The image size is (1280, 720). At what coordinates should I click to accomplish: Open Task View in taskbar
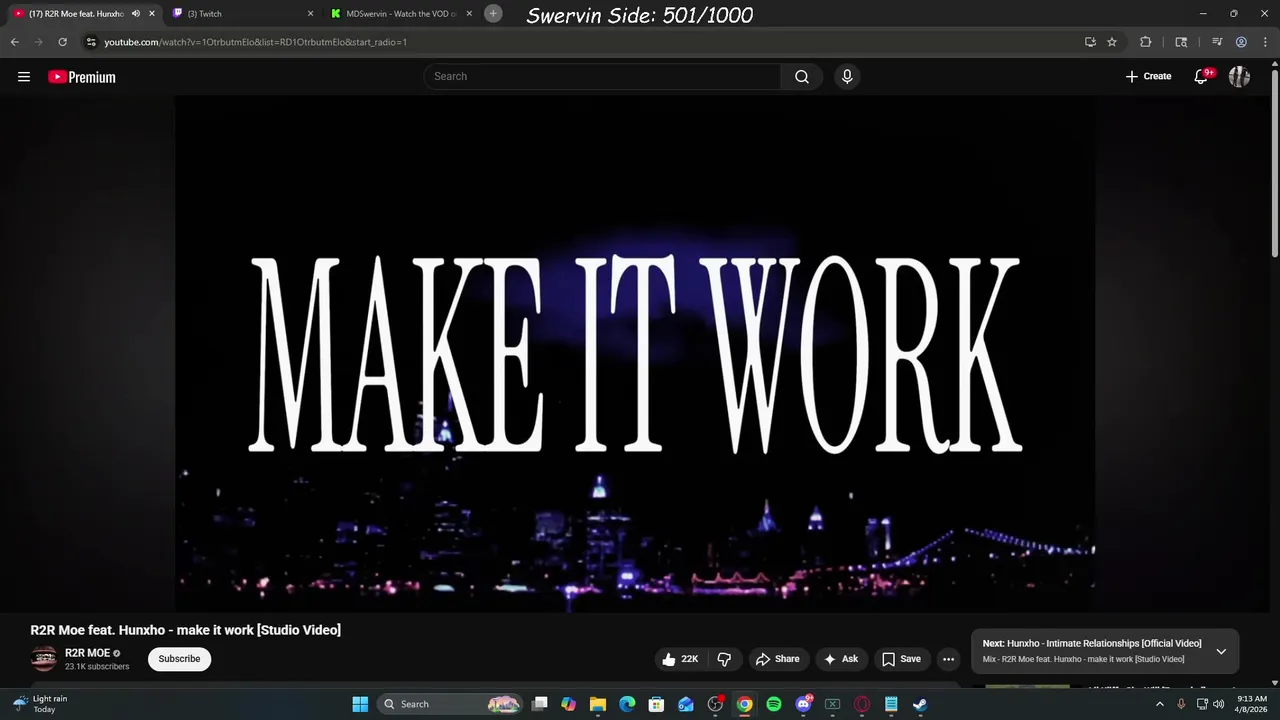(540, 704)
